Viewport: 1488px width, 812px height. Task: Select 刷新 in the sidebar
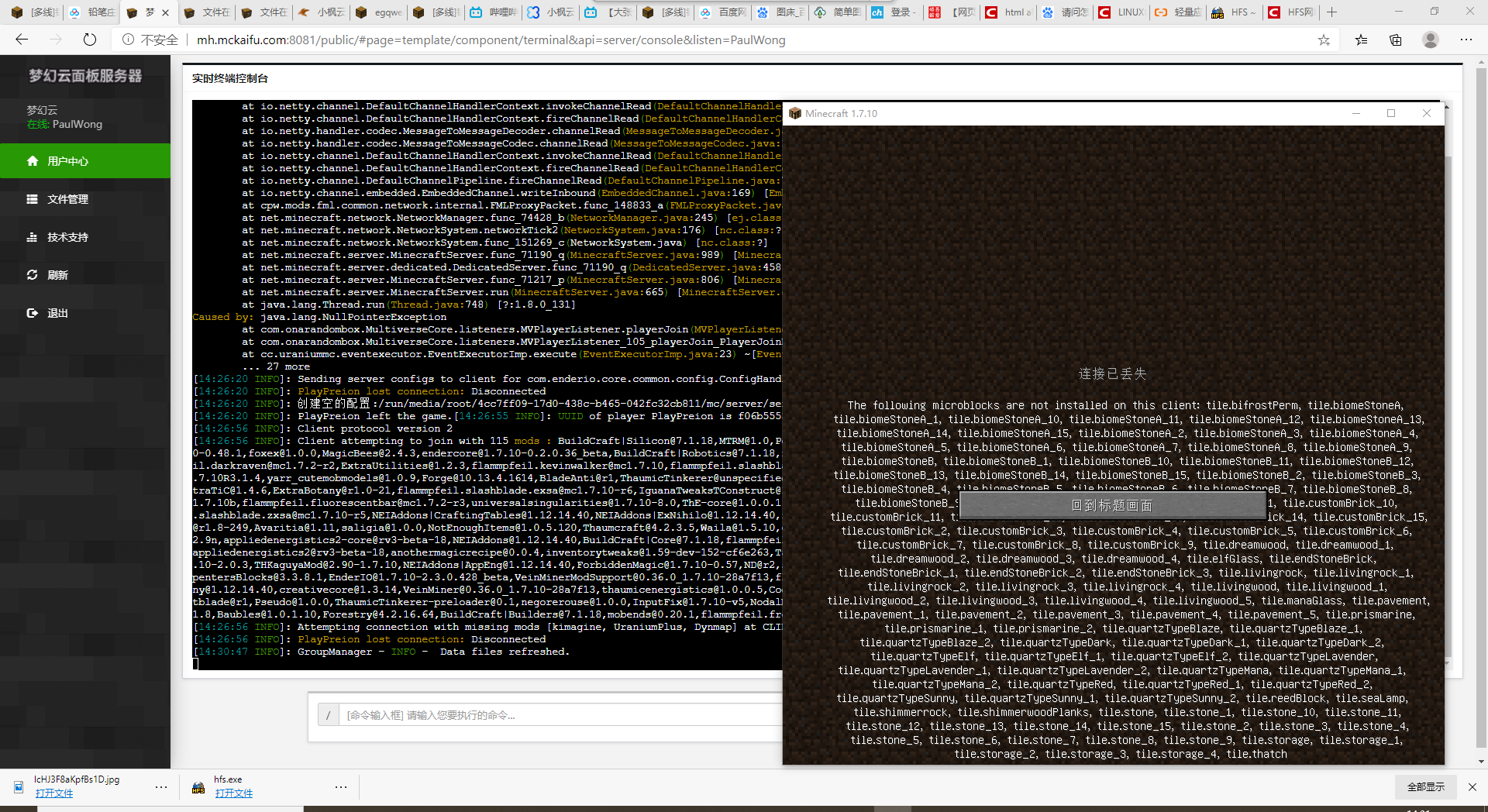coord(85,275)
